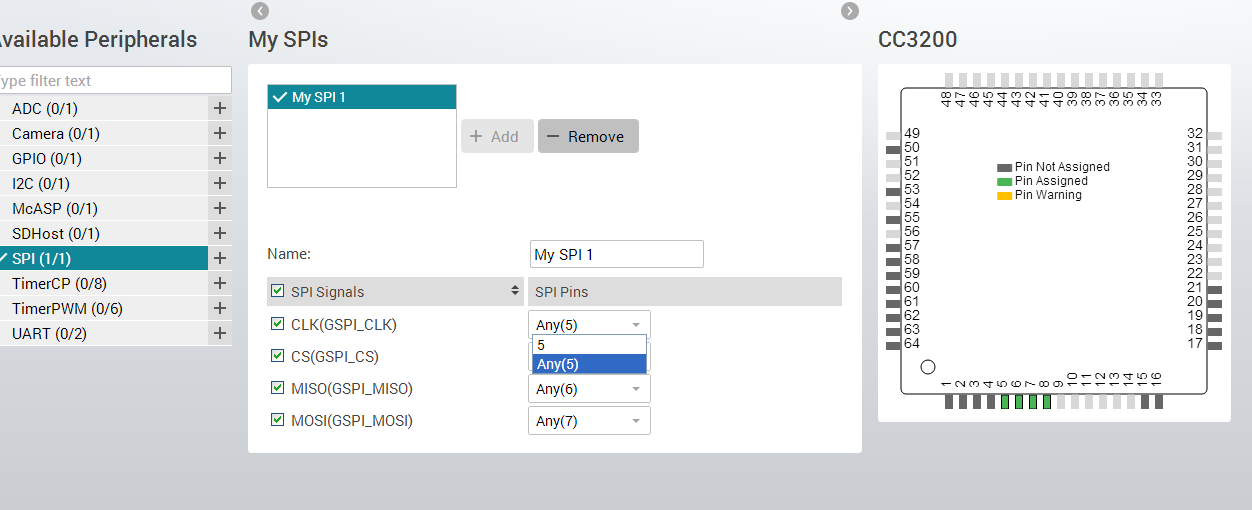Click the right arrow navigation icon

[850, 11]
